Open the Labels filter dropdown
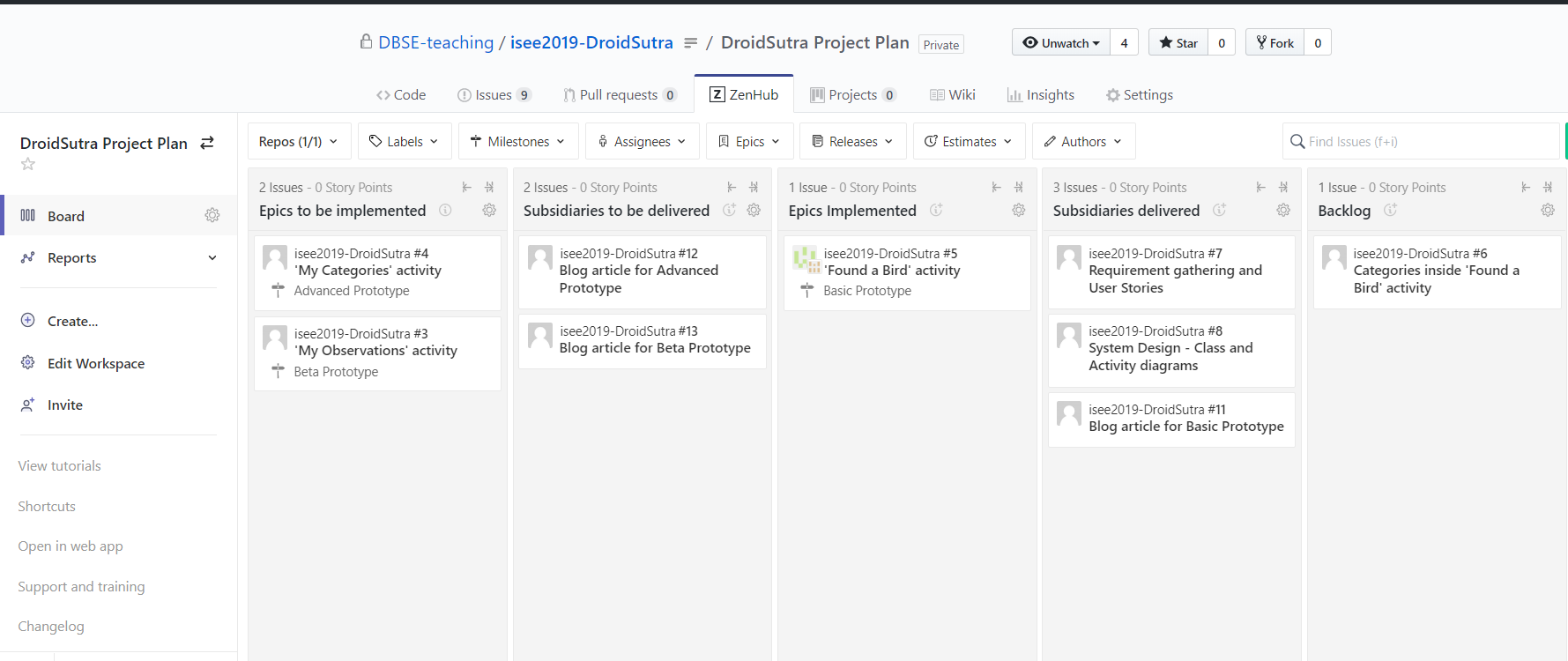 (x=405, y=141)
